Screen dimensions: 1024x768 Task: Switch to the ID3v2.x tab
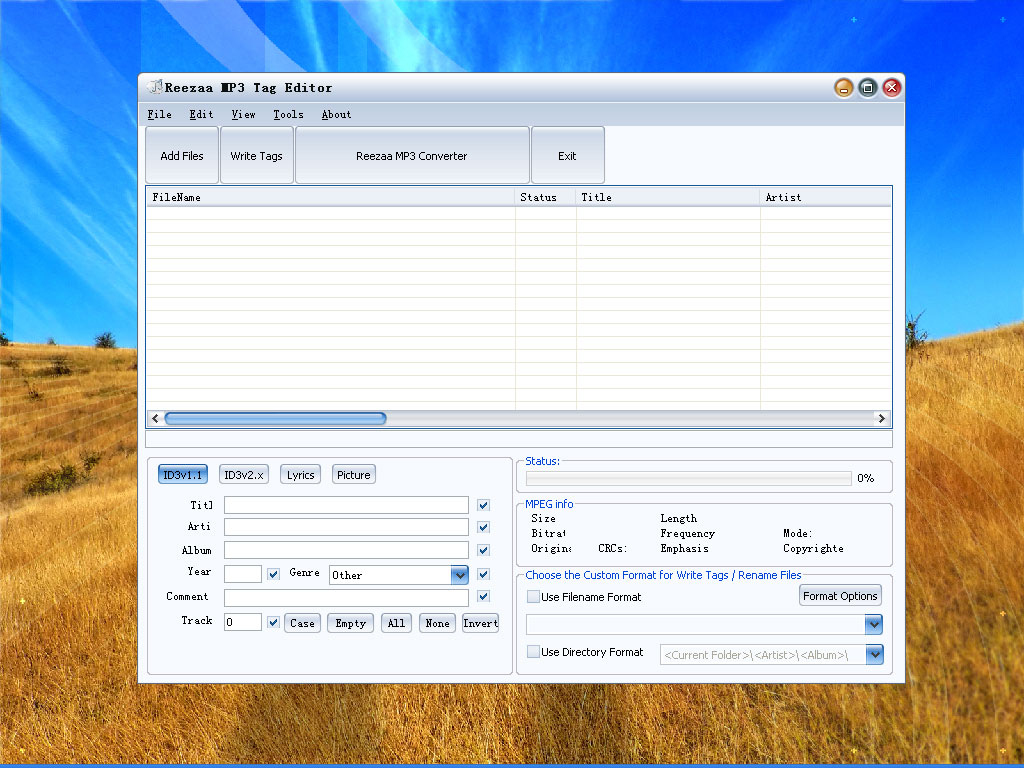click(244, 475)
